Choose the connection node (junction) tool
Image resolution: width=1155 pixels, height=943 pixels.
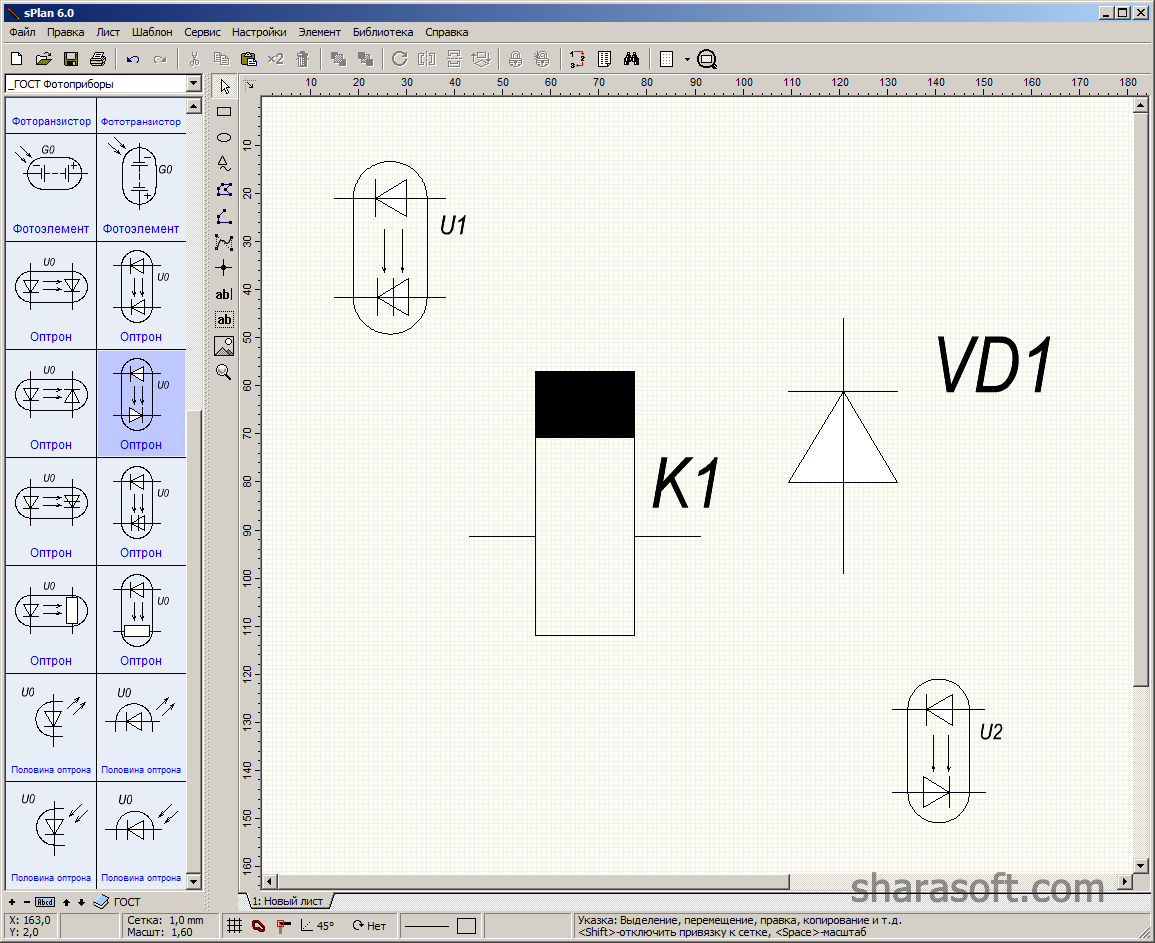(224, 267)
